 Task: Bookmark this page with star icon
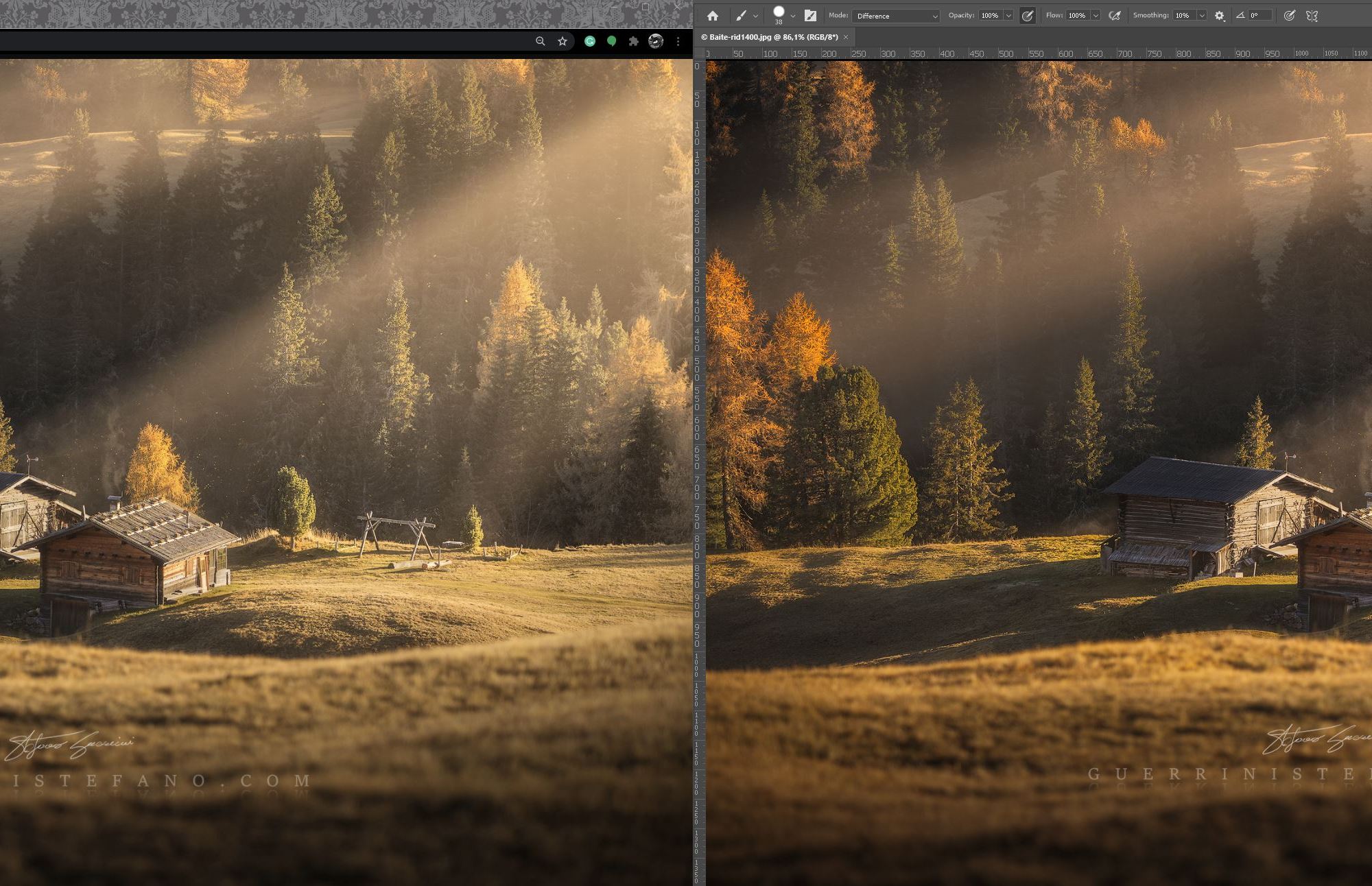(x=563, y=41)
